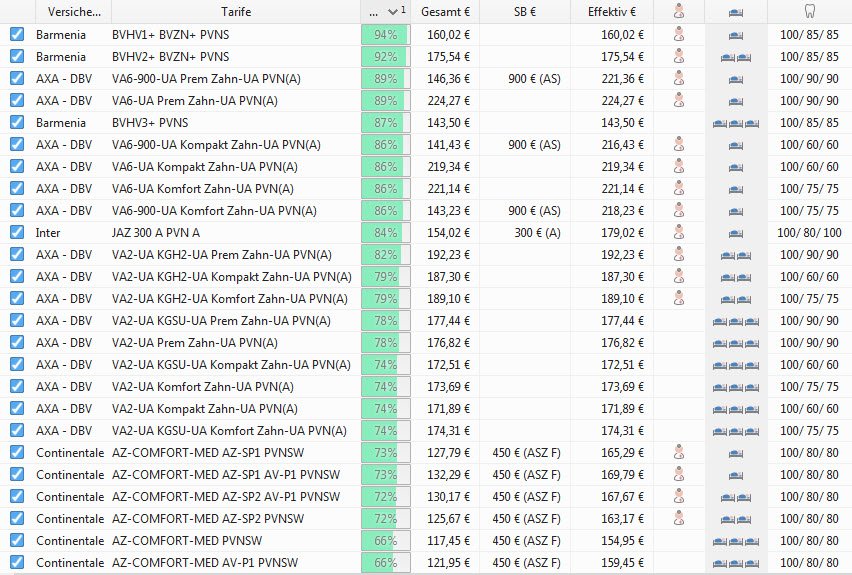Click Effektiv value 216,43 €
The height and width of the screenshot is (575, 852).
[622, 145]
